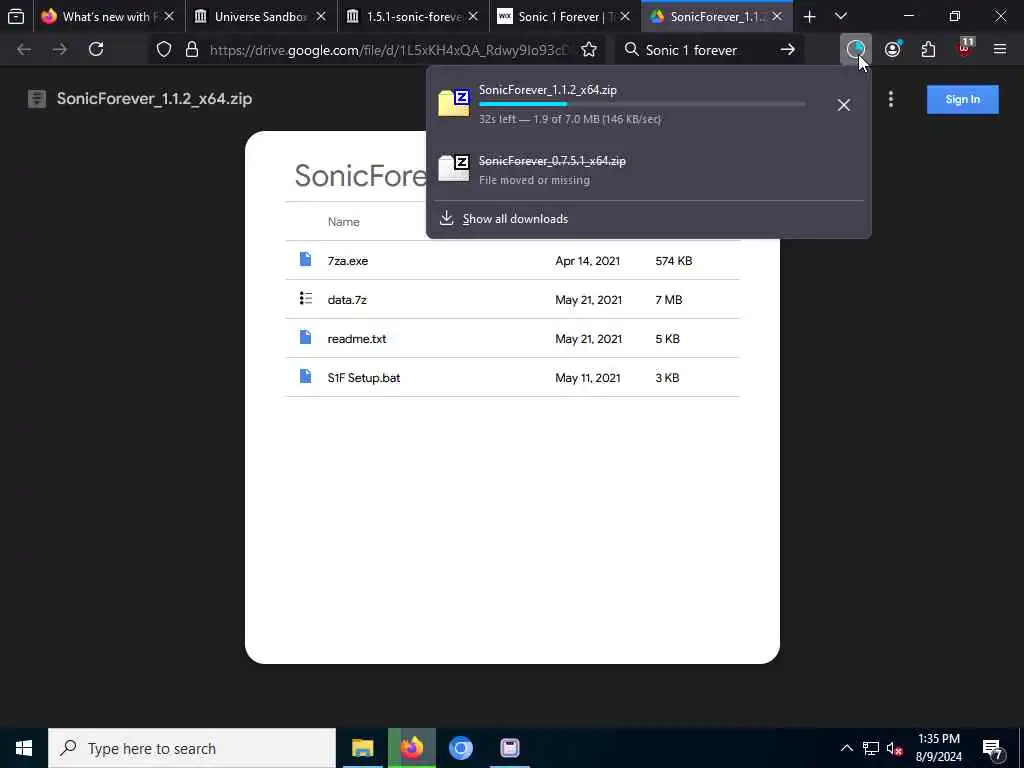Click the Sonic 1 forever search field

[709, 50]
